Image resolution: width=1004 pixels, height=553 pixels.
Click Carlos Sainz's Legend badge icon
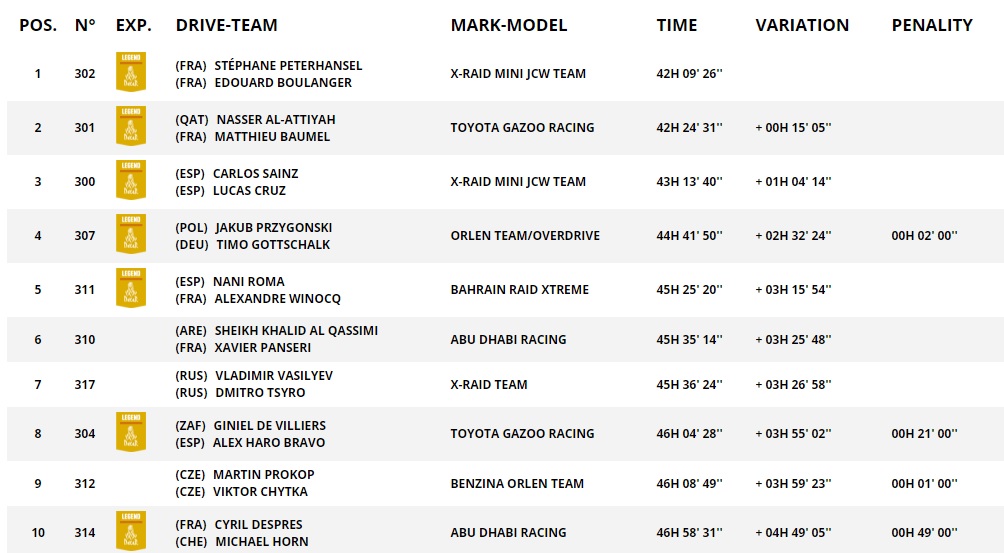pos(131,181)
